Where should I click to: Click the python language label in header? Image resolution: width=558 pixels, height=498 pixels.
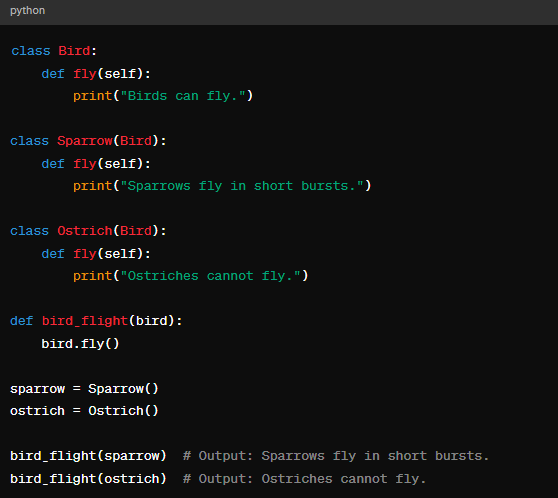click(x=27, y=11)
